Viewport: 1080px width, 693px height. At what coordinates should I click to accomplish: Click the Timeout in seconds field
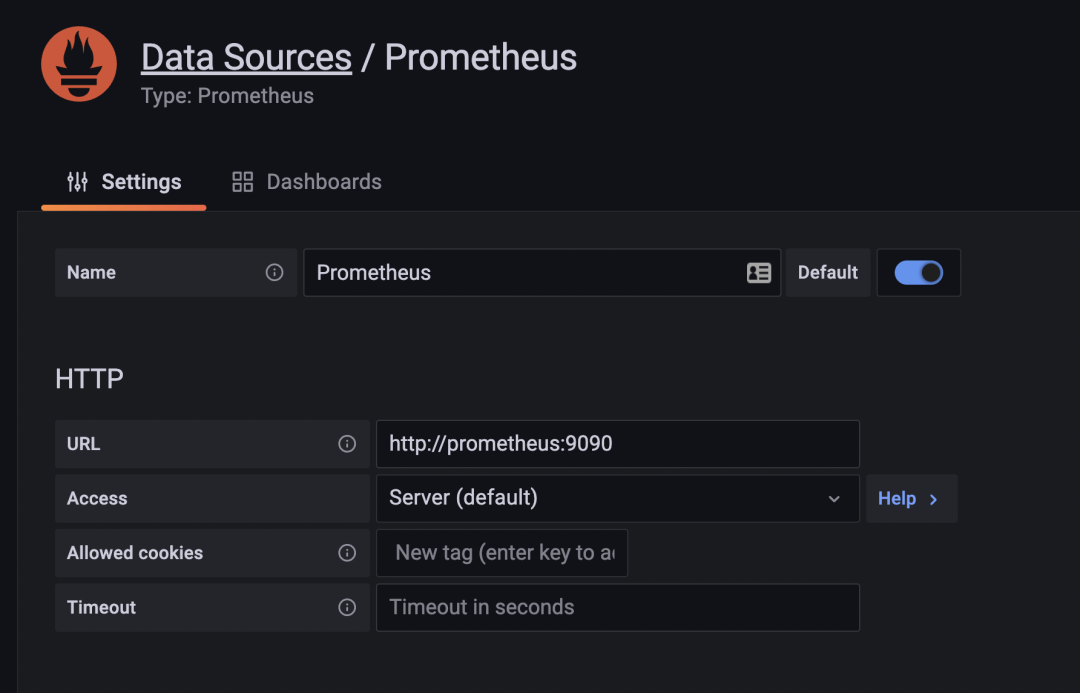[615, 607]
